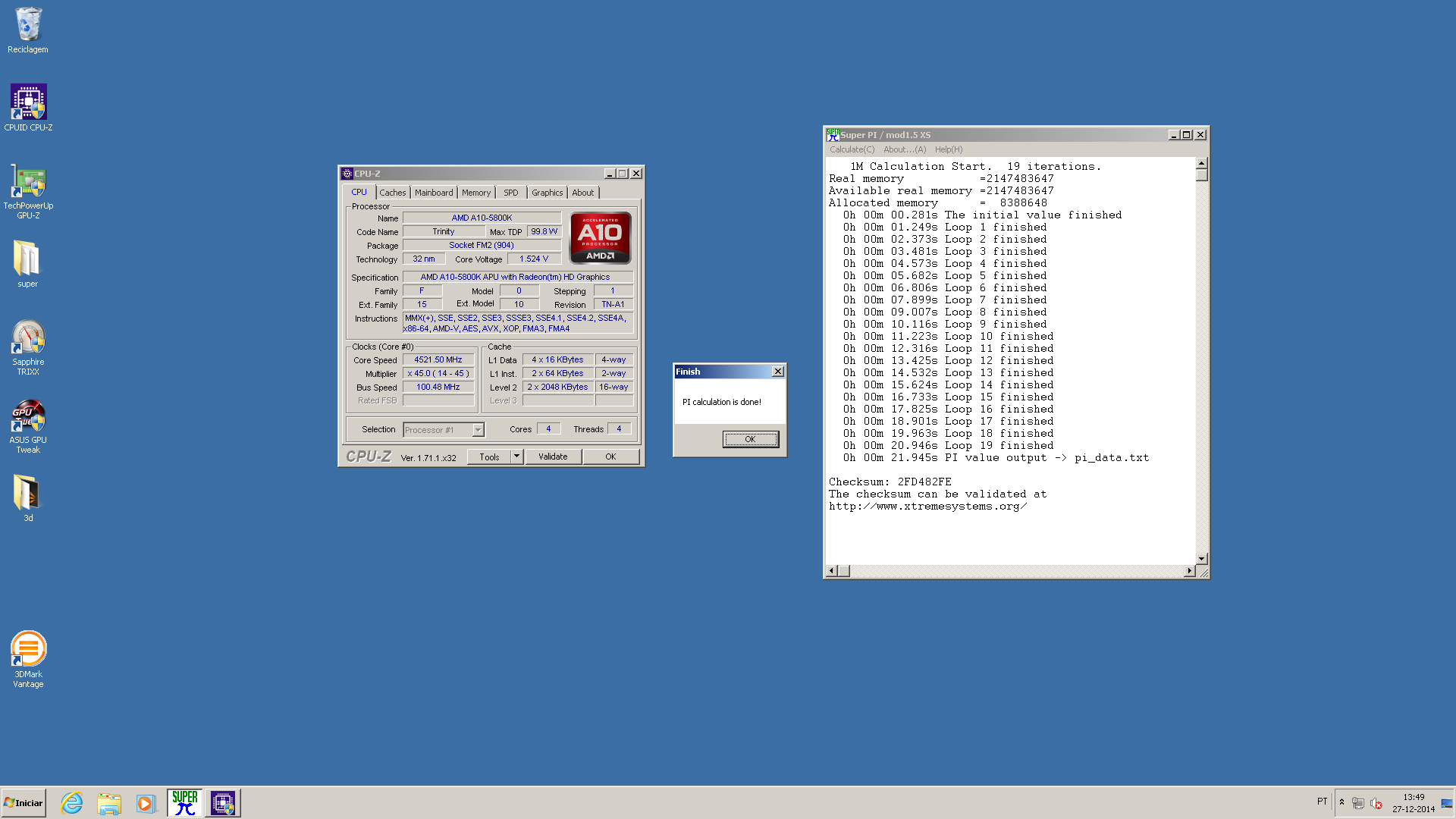Screen dimensions: 1456x819
Task: Click the AMD A10 processor logo
Action: 600,238
